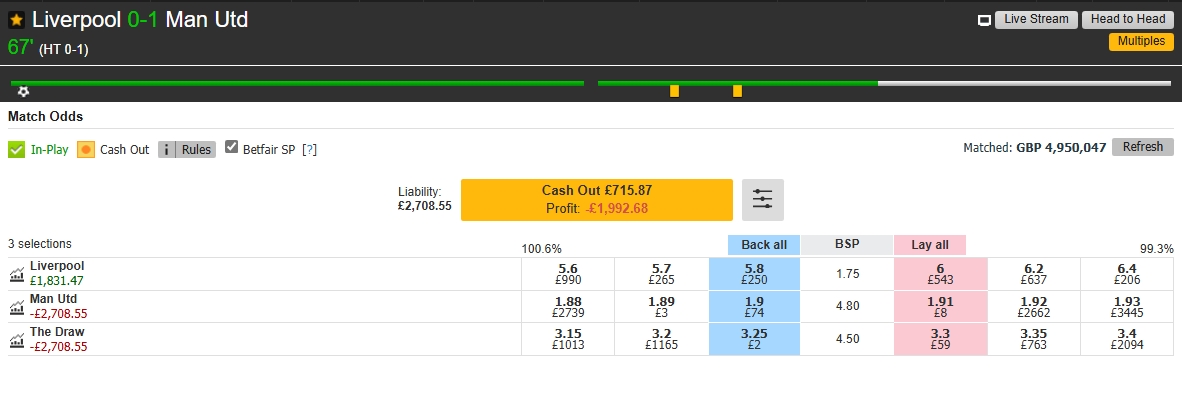Open the Betfair SP help [?] link
The width and height of the screenshot is (1182, 415).
tap(309, 150)
